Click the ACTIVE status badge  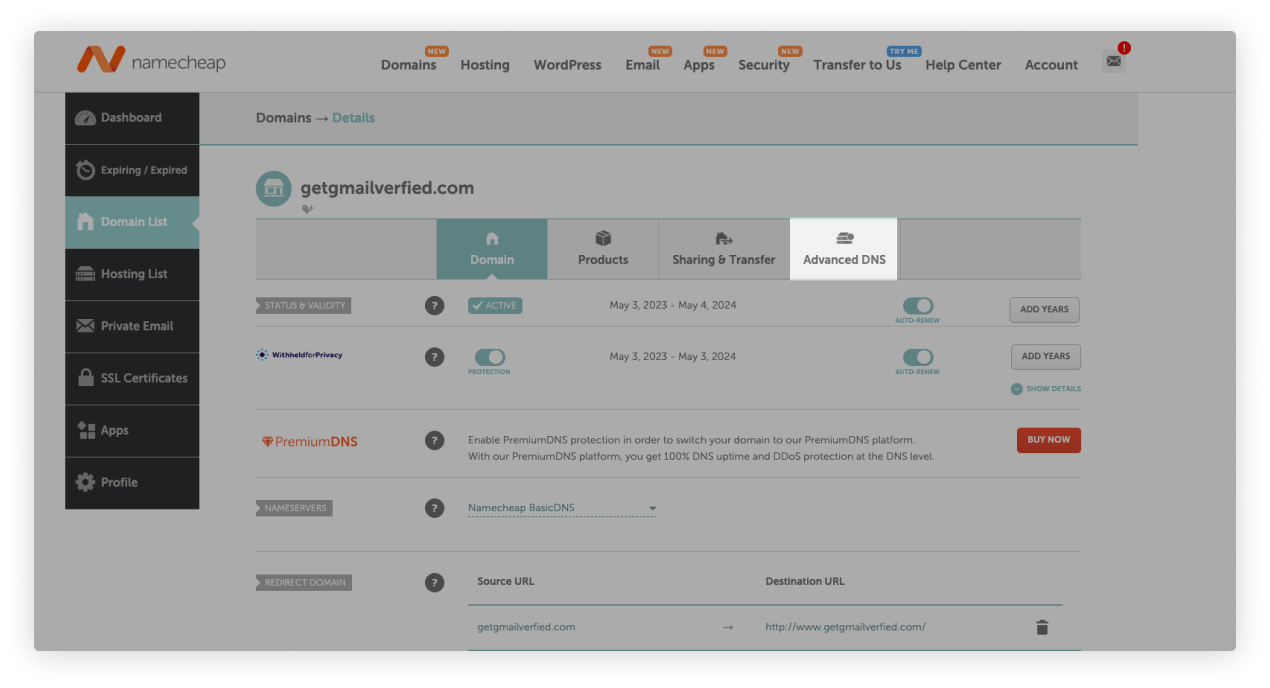click(x=495, y=306)
